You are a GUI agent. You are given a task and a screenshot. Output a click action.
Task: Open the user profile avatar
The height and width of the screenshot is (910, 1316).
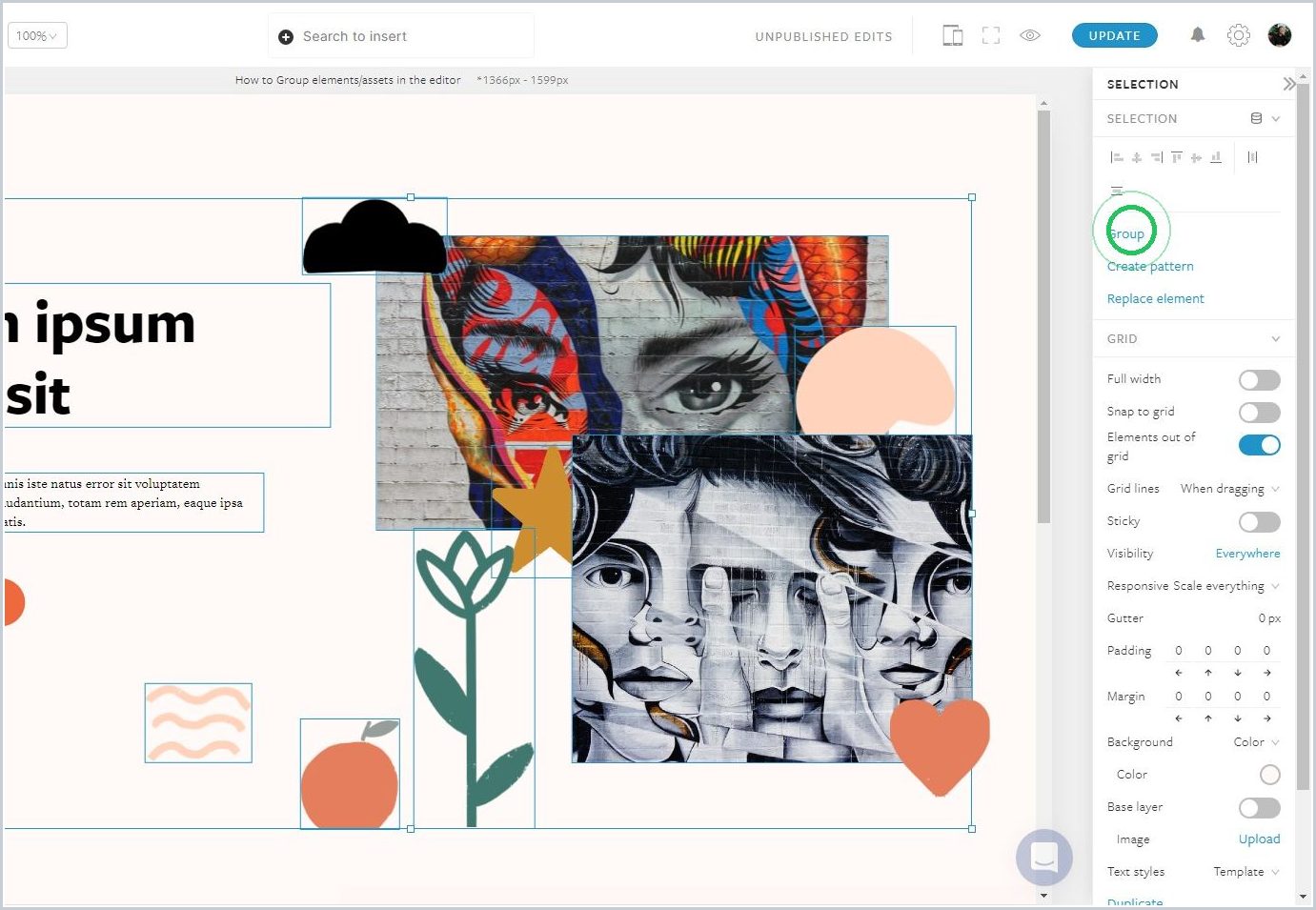(1280, 35)
